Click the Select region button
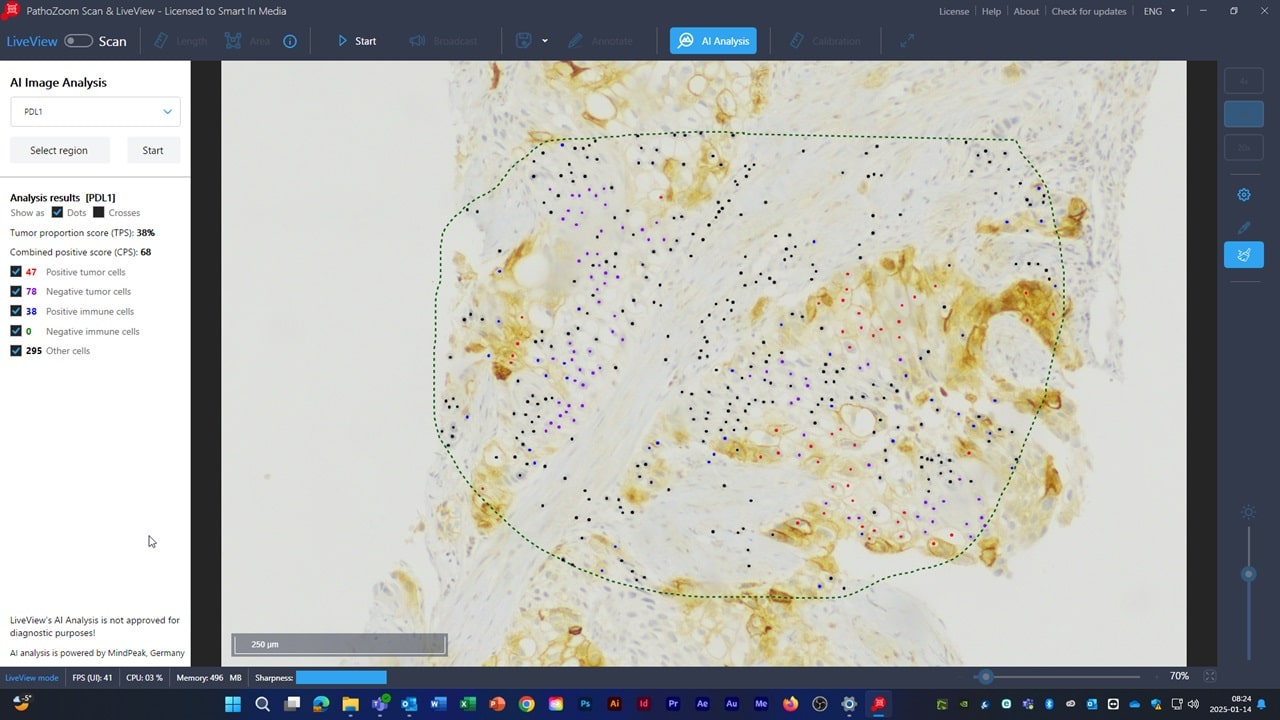 coord(58,150)
